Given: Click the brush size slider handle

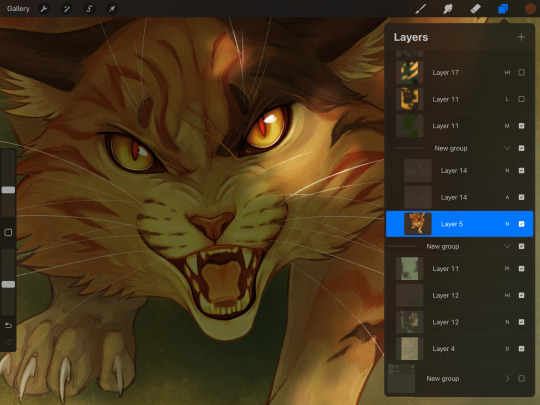Looking at the screenshot, I should tap(8, 190).
